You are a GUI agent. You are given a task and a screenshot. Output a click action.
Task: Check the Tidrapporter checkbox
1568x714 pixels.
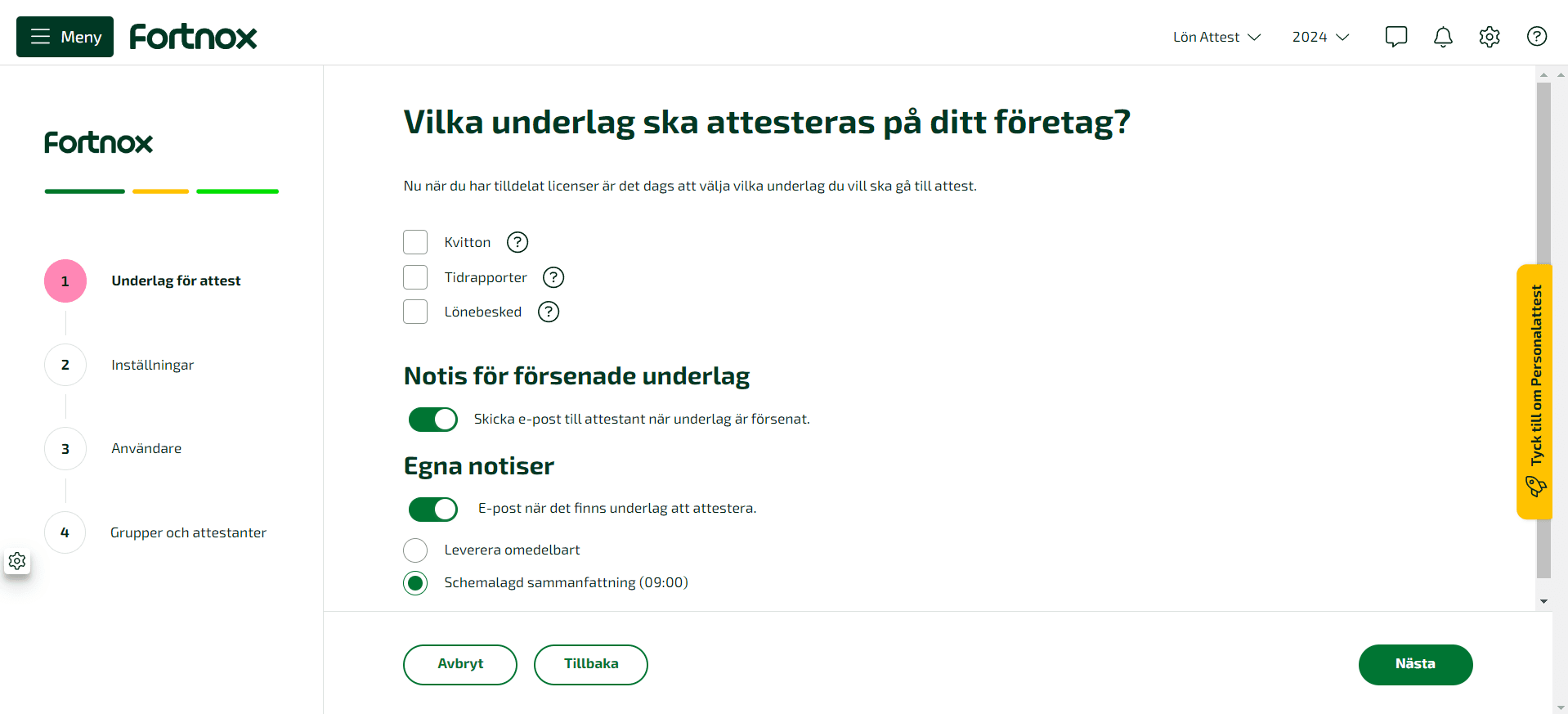coord(415,277)
